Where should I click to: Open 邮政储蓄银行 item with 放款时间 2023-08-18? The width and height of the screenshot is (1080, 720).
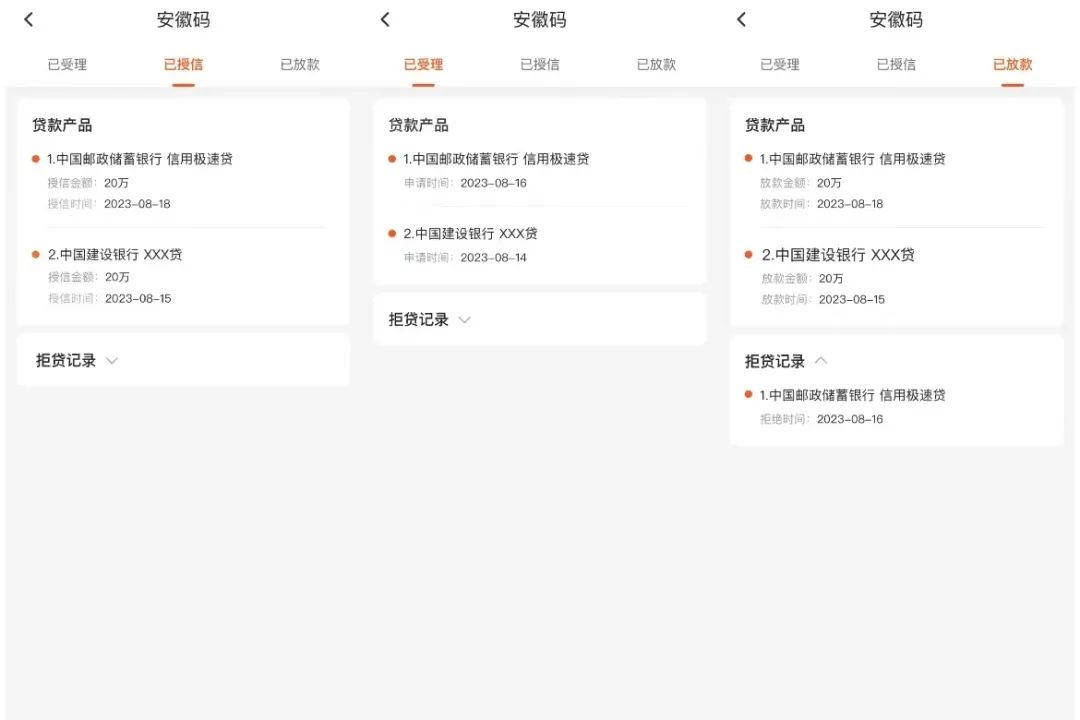(852, 159)
